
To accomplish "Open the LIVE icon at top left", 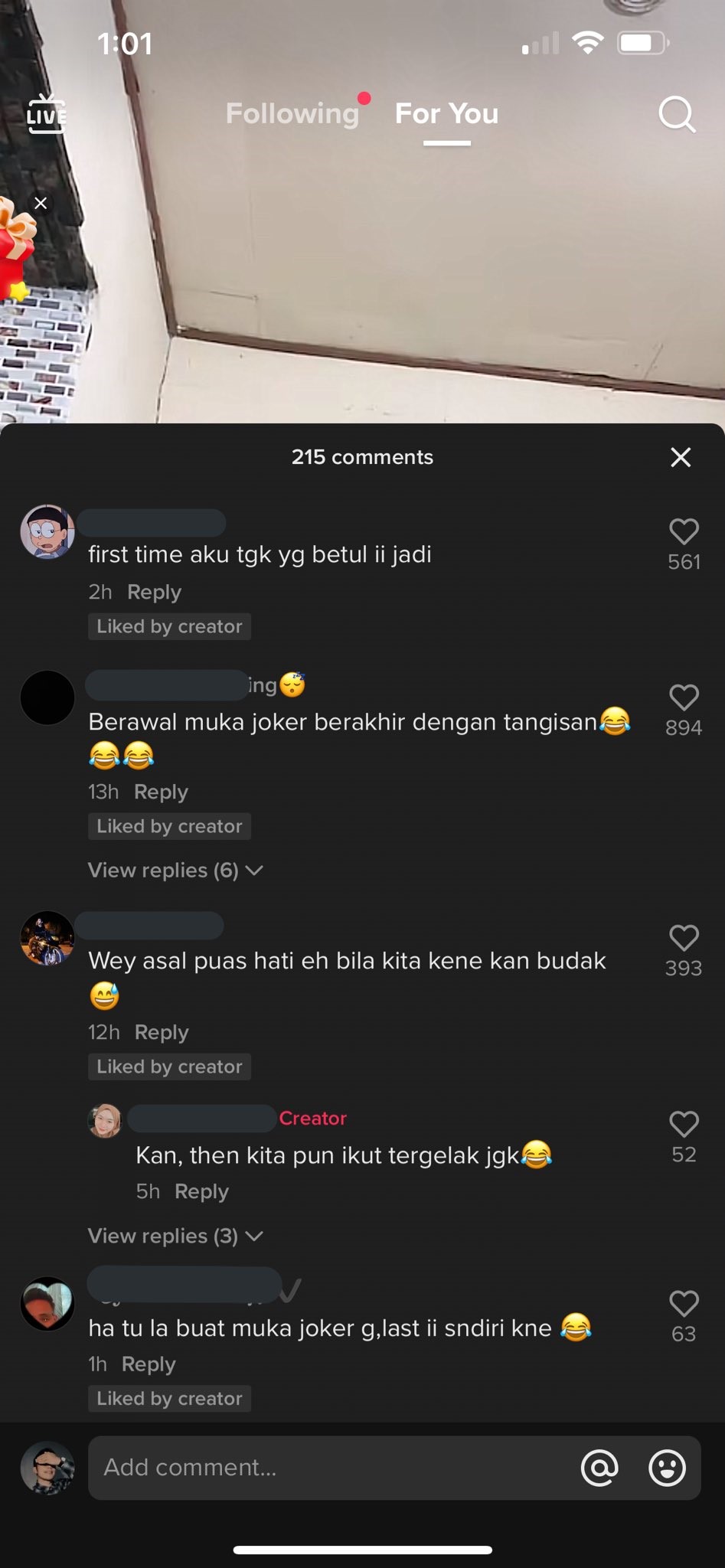I will [47, 114].
